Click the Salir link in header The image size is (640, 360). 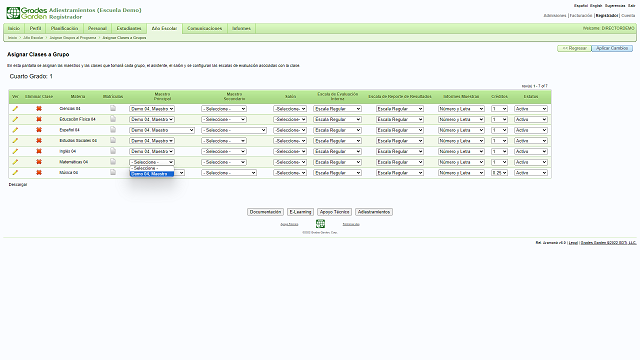[632, 6]
